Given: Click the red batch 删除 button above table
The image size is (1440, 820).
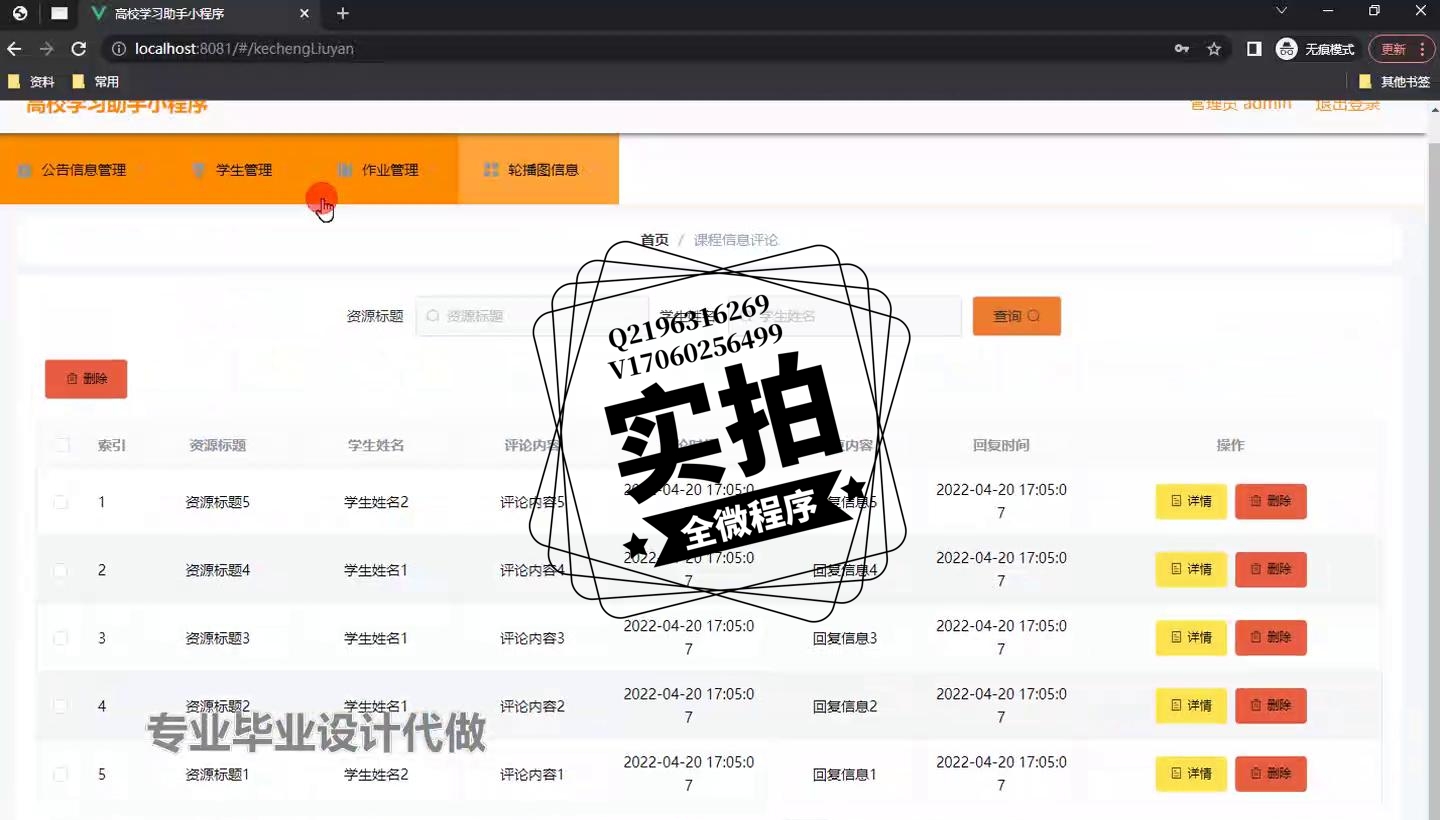Looking at the screenshot, I should [x=86, y=379].
